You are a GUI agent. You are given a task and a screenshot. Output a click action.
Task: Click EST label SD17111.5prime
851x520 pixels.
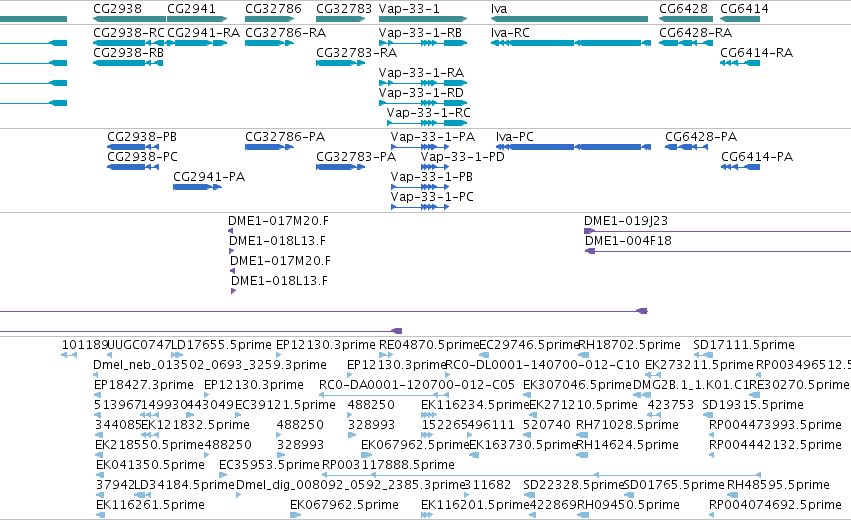tap(744, 345)
